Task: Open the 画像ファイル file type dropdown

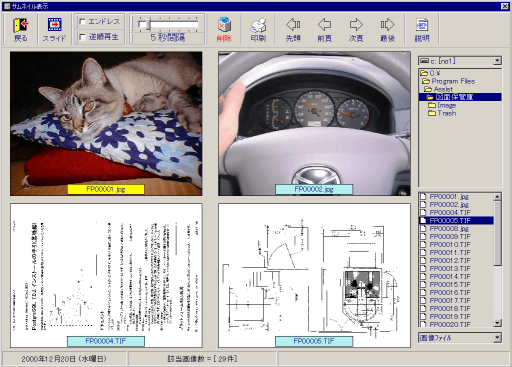Action: click(x=497, y=338)
